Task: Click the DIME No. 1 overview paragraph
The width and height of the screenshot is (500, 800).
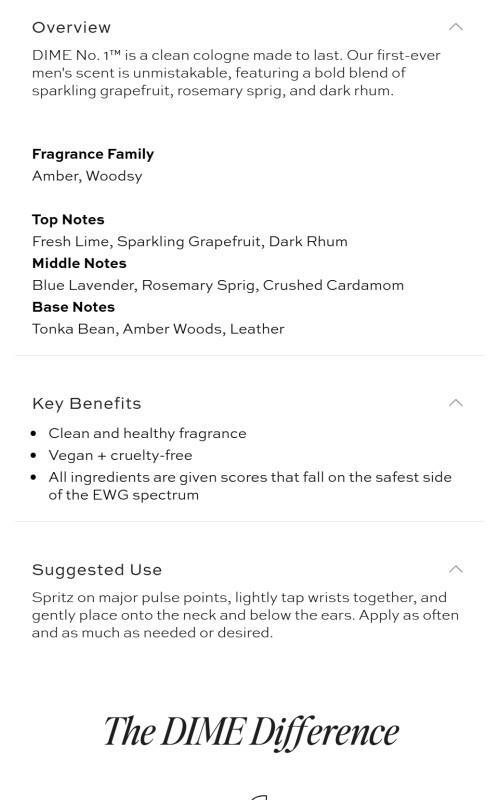Action: coord(236,73)
